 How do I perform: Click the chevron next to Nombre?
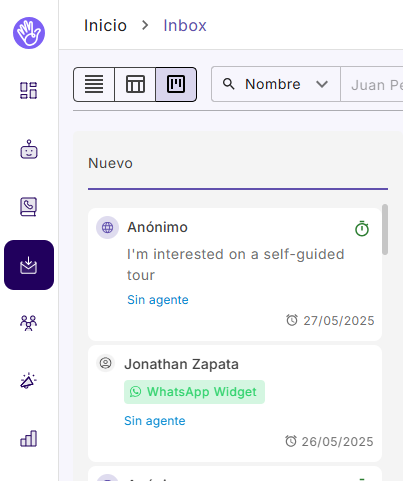322,84
